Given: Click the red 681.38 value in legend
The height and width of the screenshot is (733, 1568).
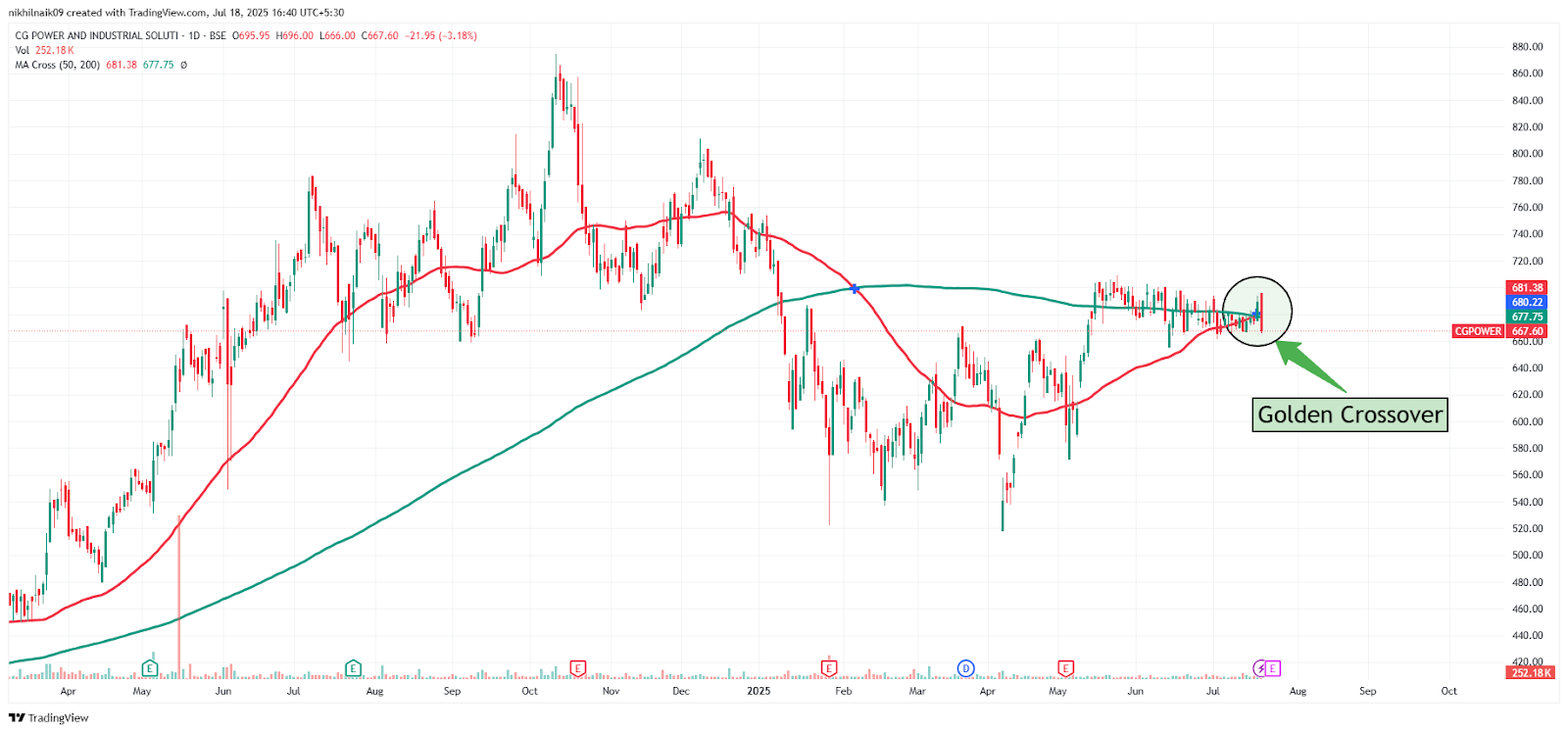Looking at the screenshot, I should (122, 65).
